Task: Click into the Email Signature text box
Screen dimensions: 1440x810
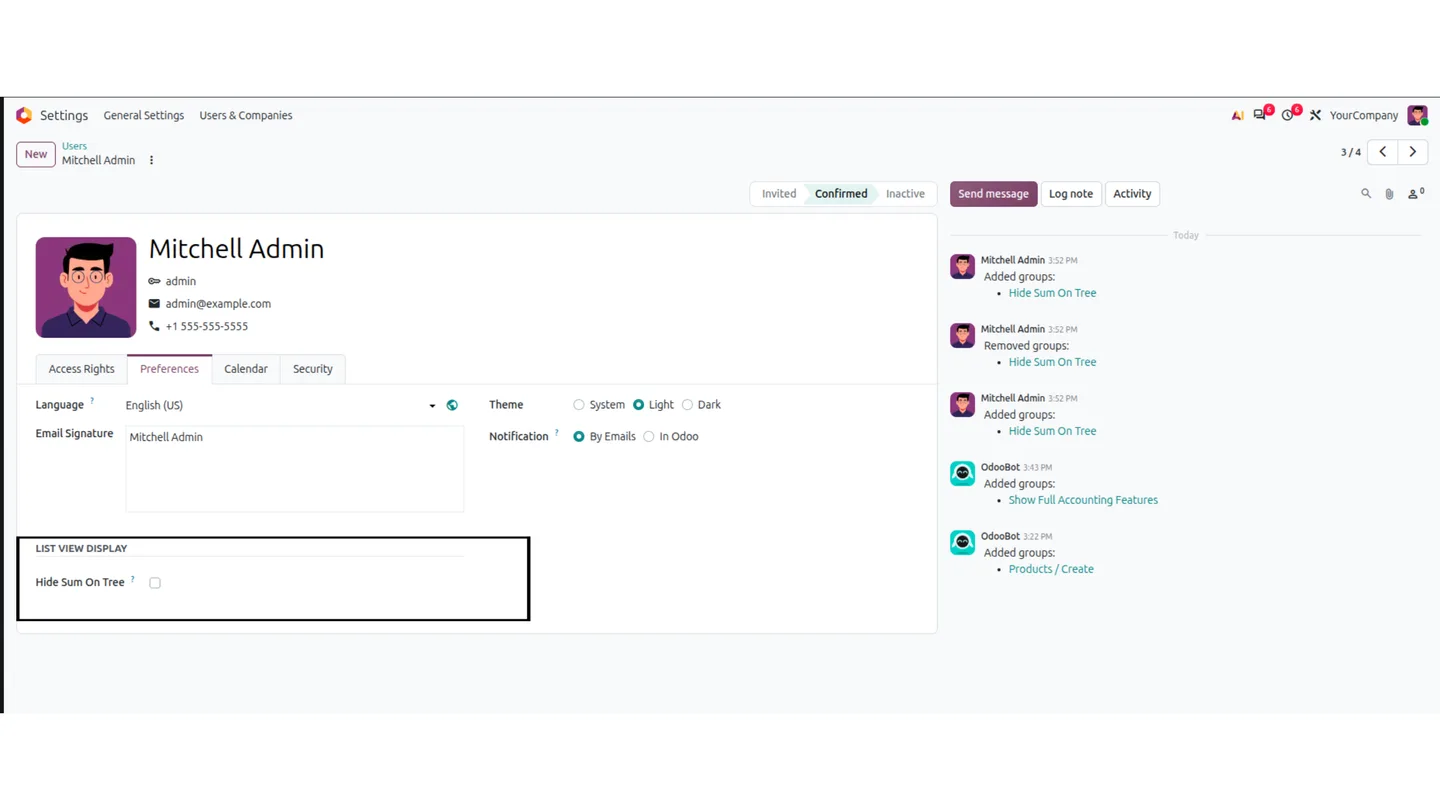Action: (x=294, y=469)
